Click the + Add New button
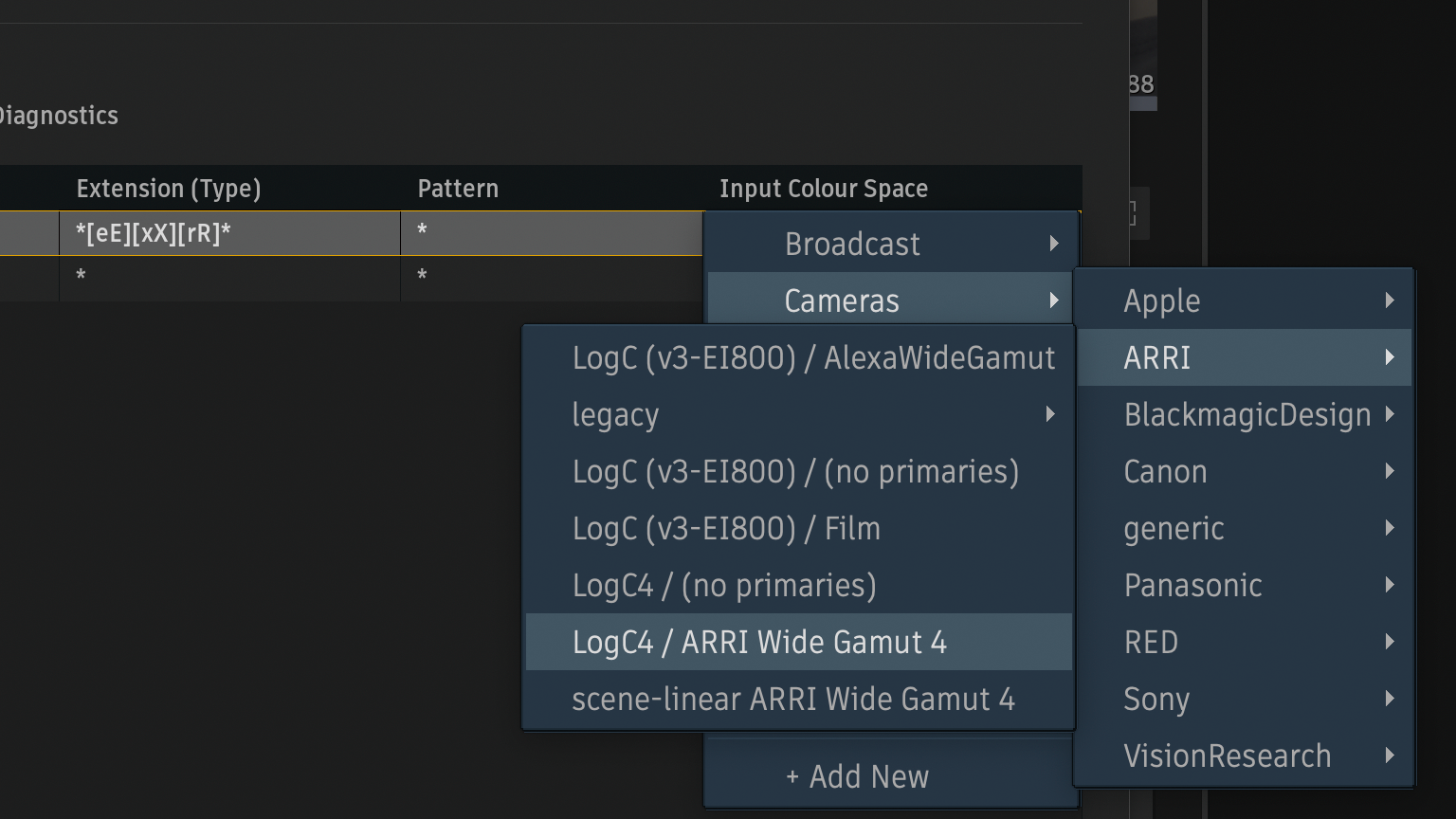 857,776
